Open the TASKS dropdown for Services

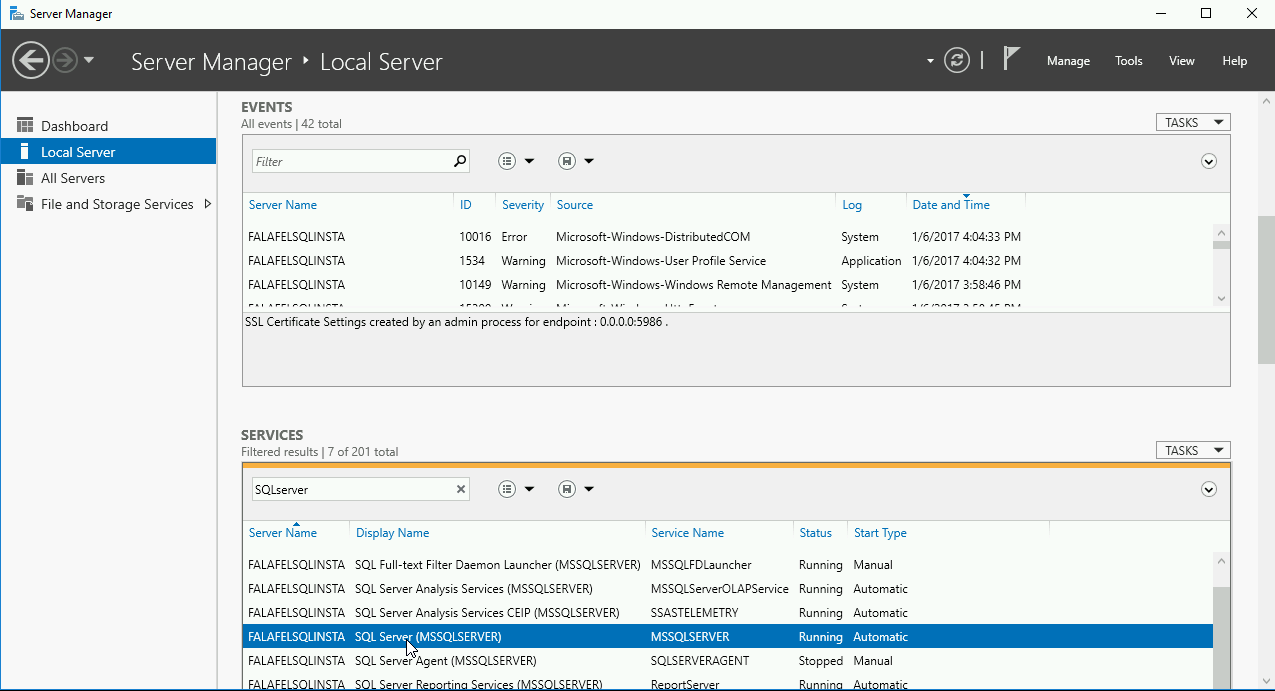pos(1192,449)
